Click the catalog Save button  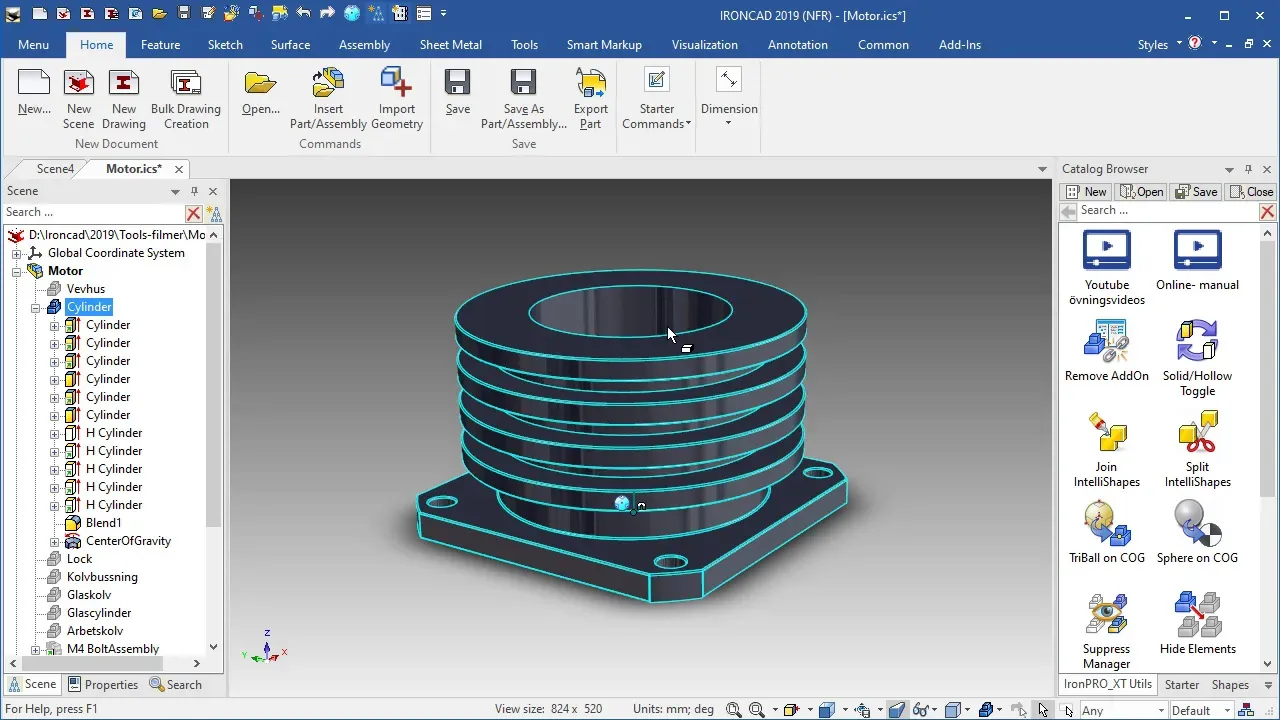pos(1196,192)
